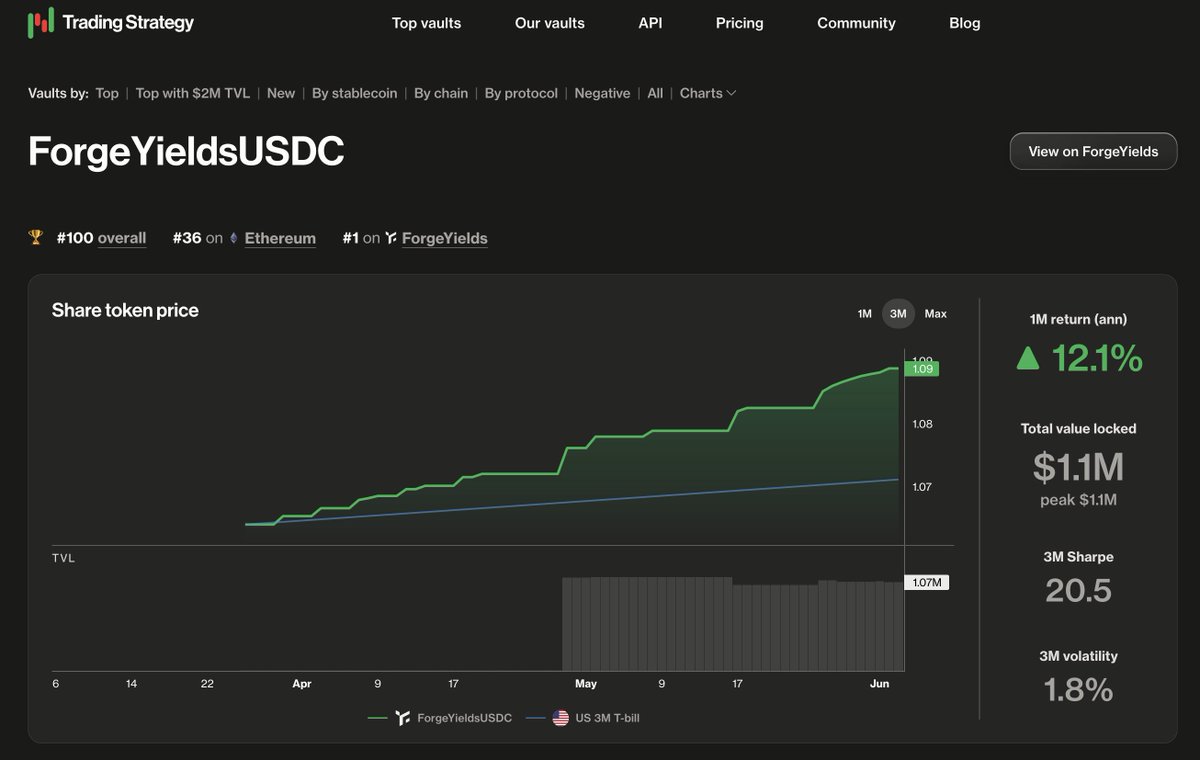Click the 1M return (ann) label
This screenshot has width=1200, height=760.
click(1078, 320)
